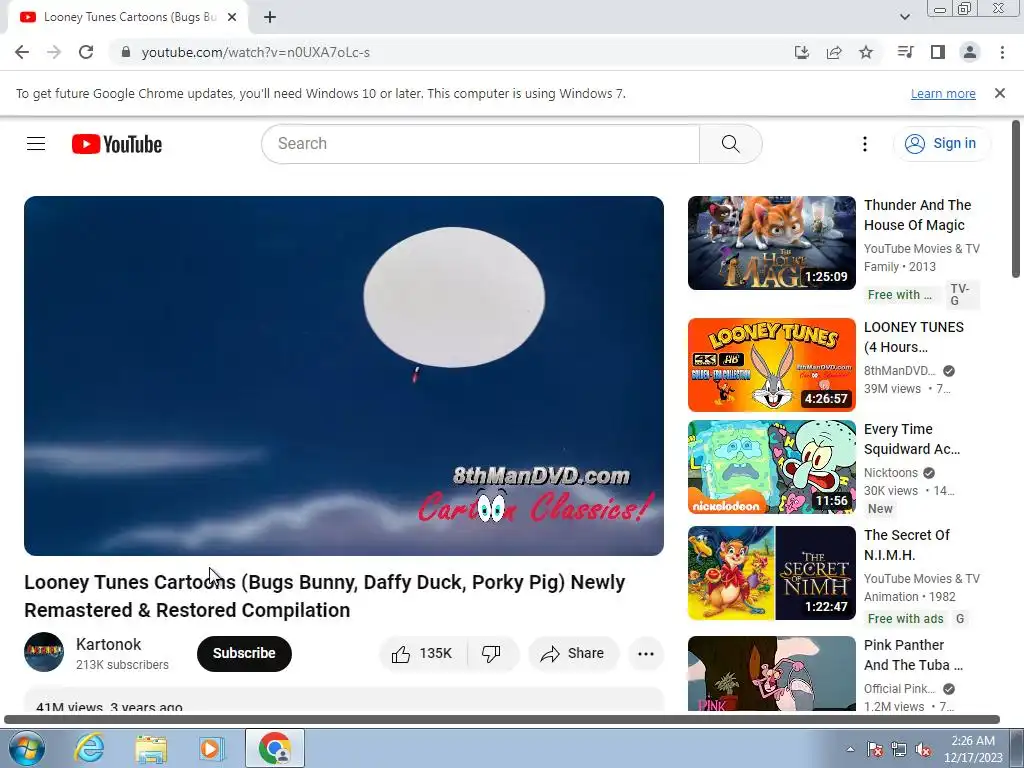Reload the page with the refresh icon
1024x768 pixels.
[86, 52]
